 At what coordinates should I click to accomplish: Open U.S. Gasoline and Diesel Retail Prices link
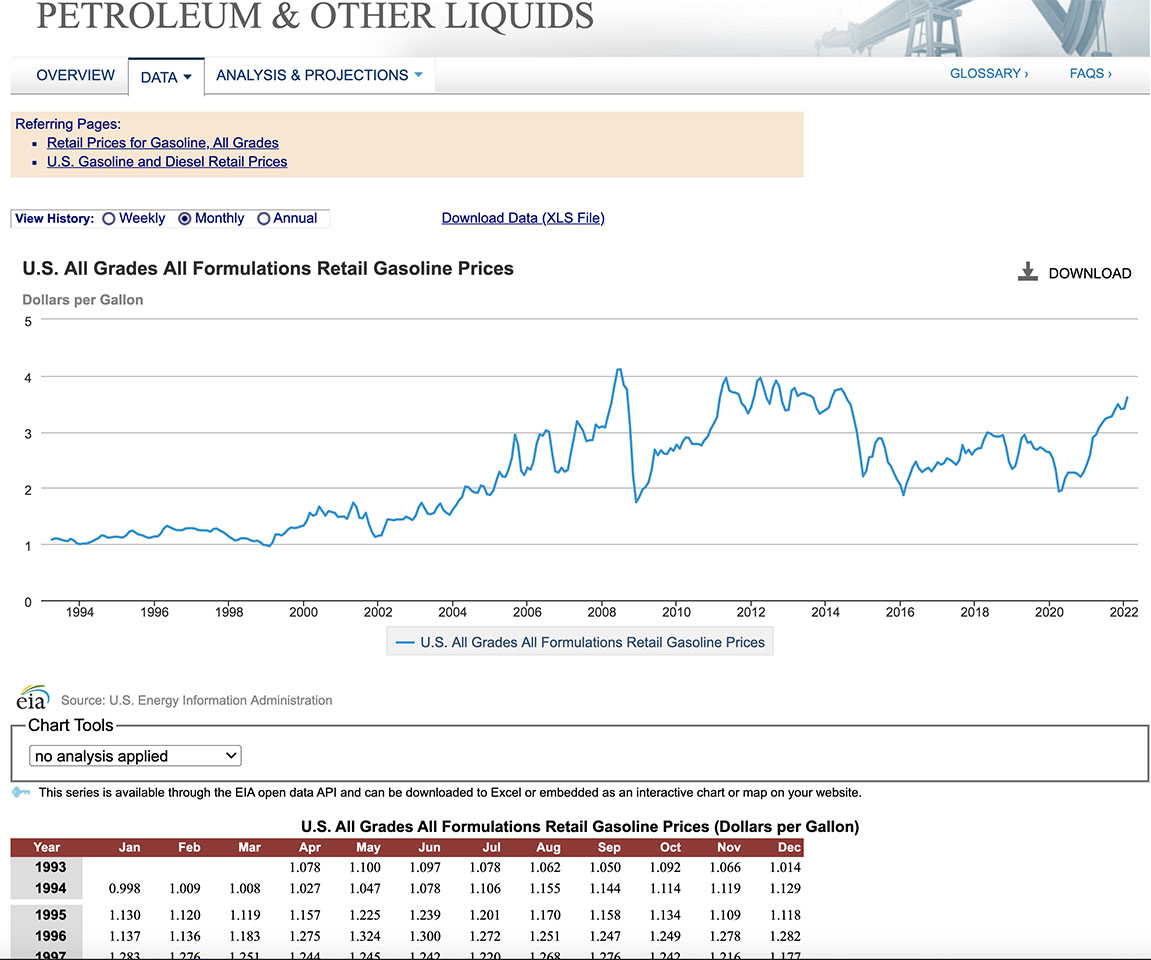pos(167,161)
